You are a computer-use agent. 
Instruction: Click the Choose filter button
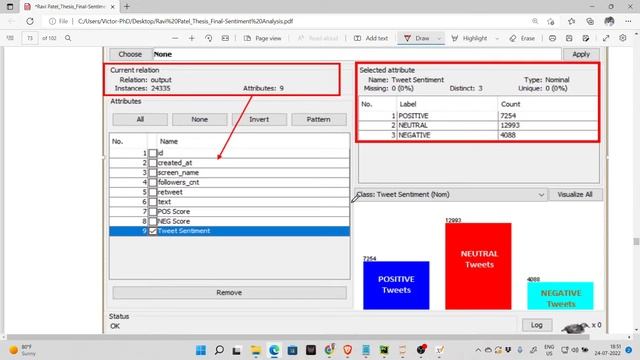(130, 54)
